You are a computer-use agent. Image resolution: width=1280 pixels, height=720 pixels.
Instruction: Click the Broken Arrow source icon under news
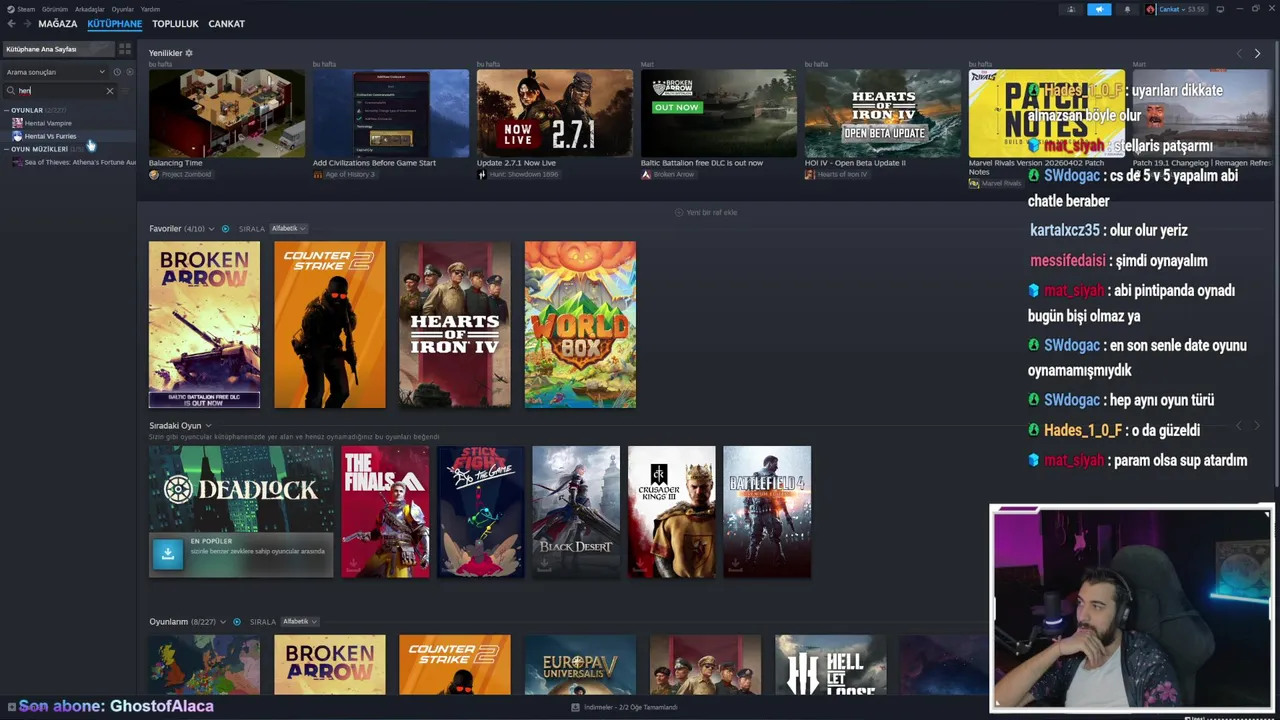646,174
